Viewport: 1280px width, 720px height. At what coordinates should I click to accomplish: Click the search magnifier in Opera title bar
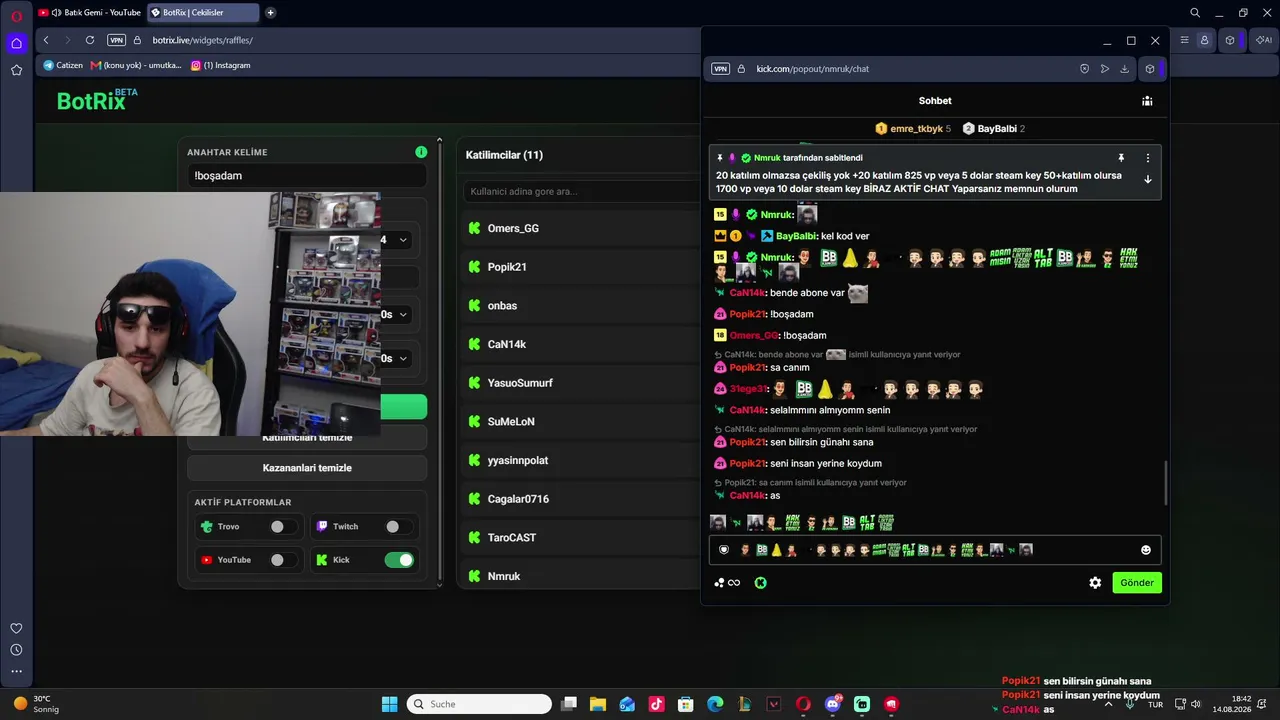pyautogui.click(x=1195, y=13)
